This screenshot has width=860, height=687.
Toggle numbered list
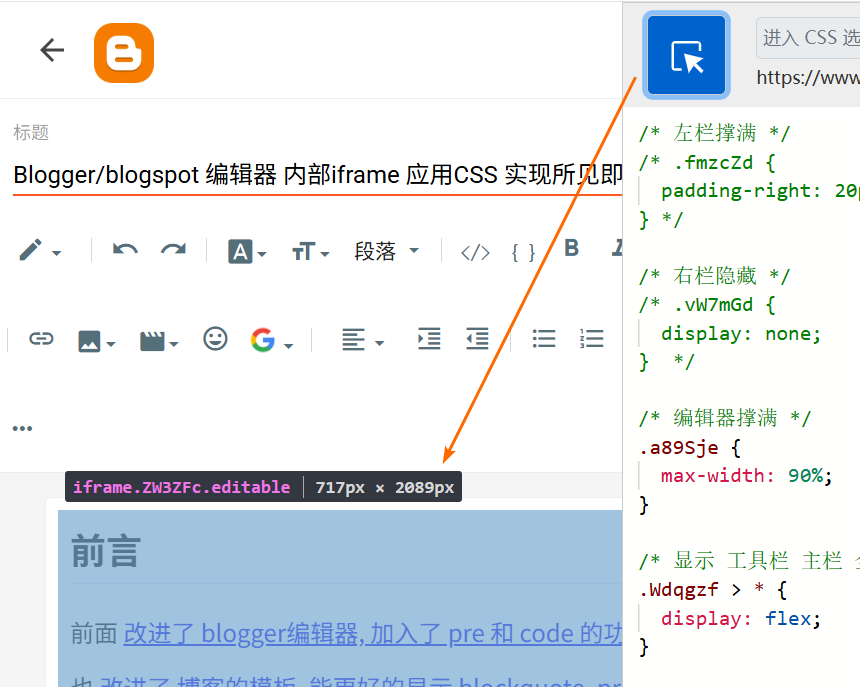[592, 338]
